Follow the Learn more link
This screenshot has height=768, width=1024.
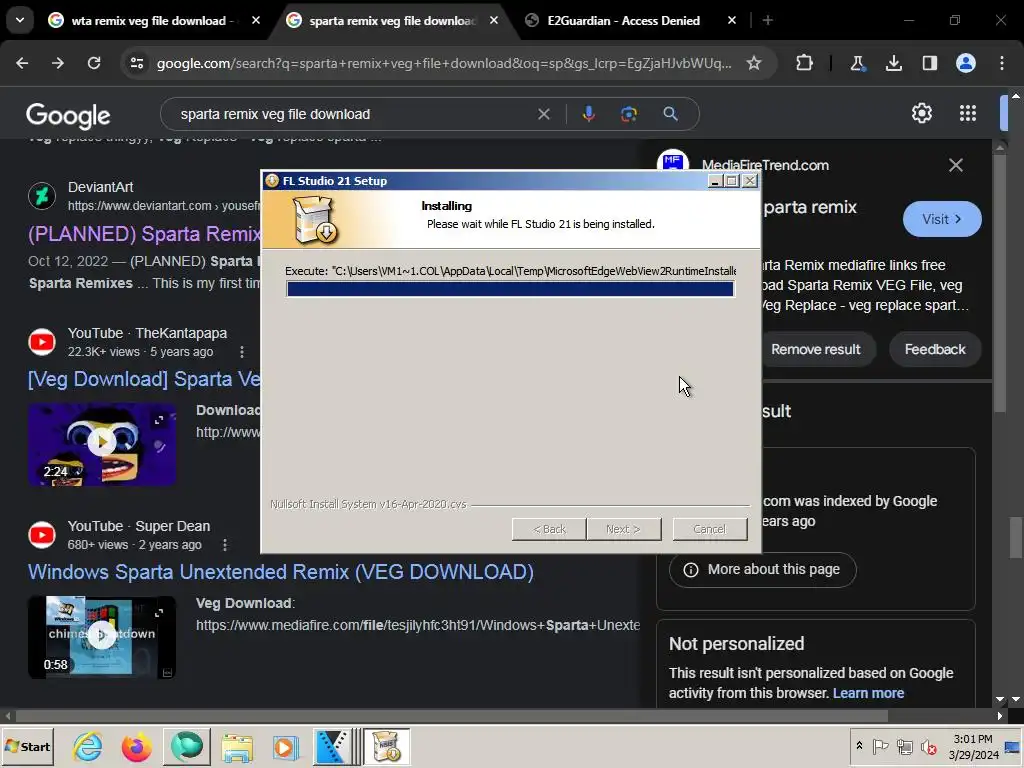click(x=868, y=693)
